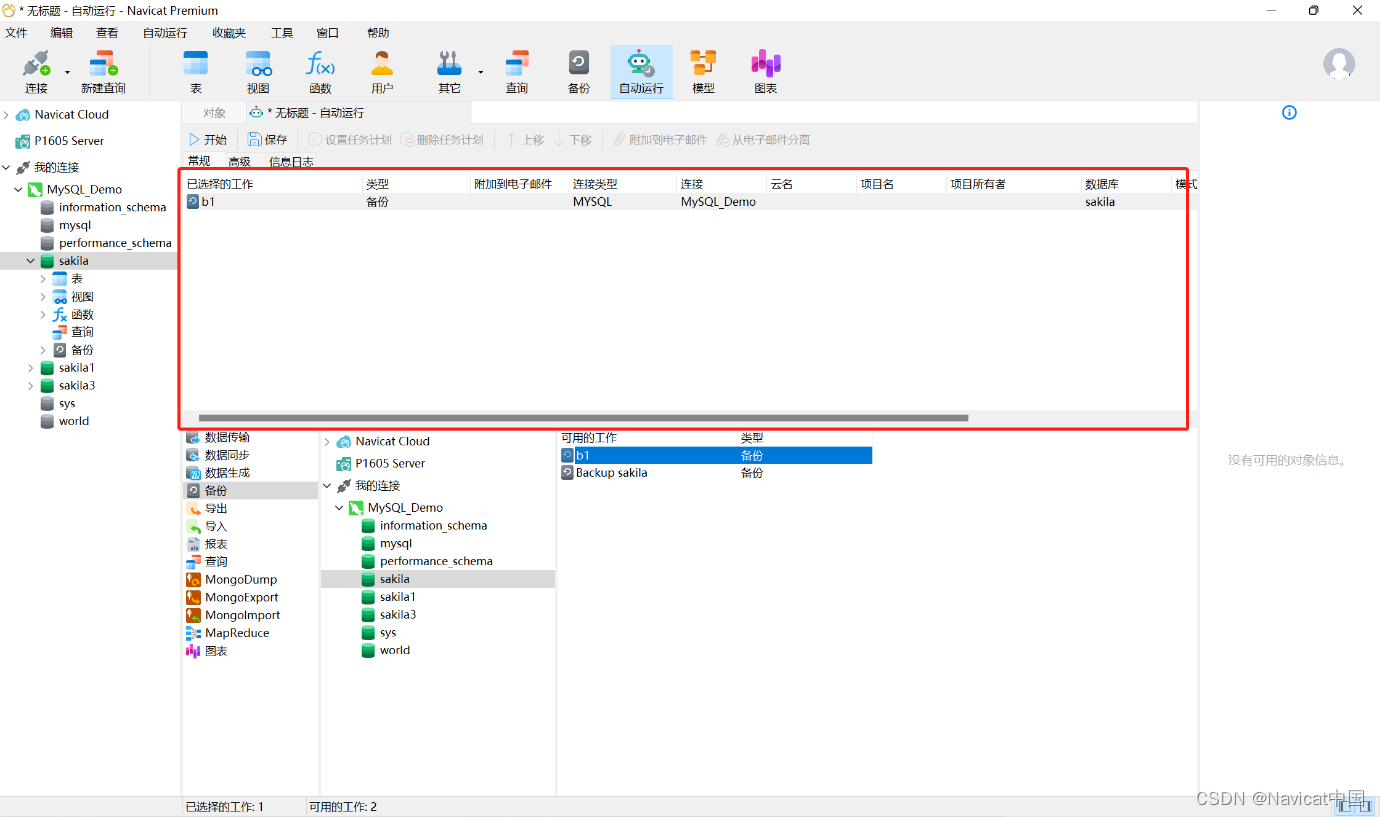Collapse MySQL_Demo in the left connection tree
1380x817 pixels.
click(x=18, y=189)
